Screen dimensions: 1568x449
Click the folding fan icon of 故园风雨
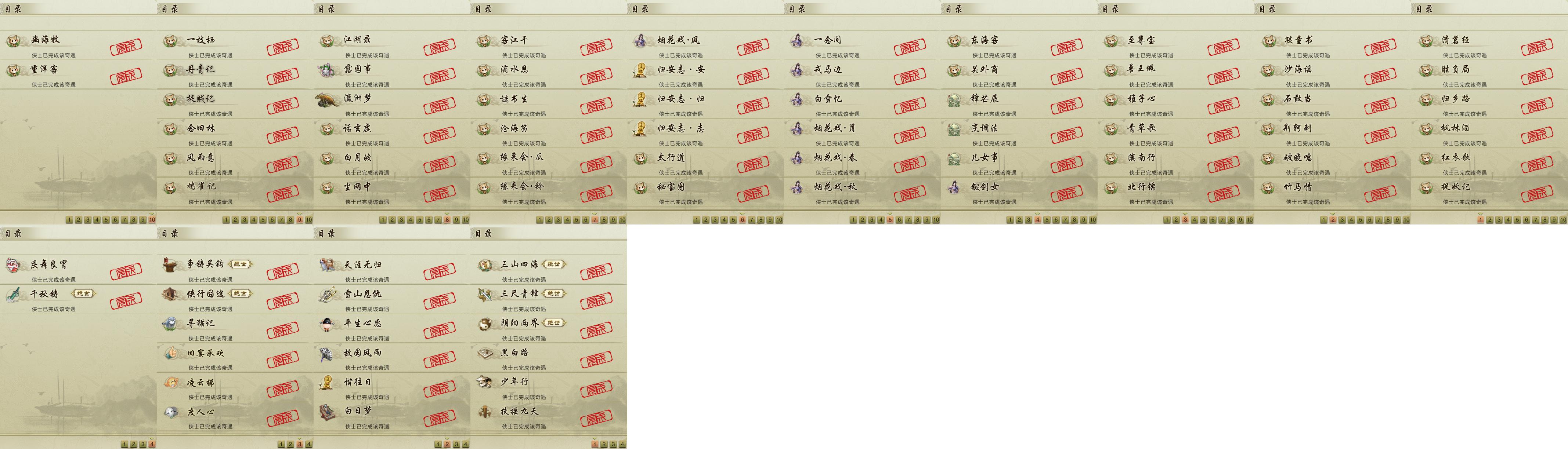328,353
